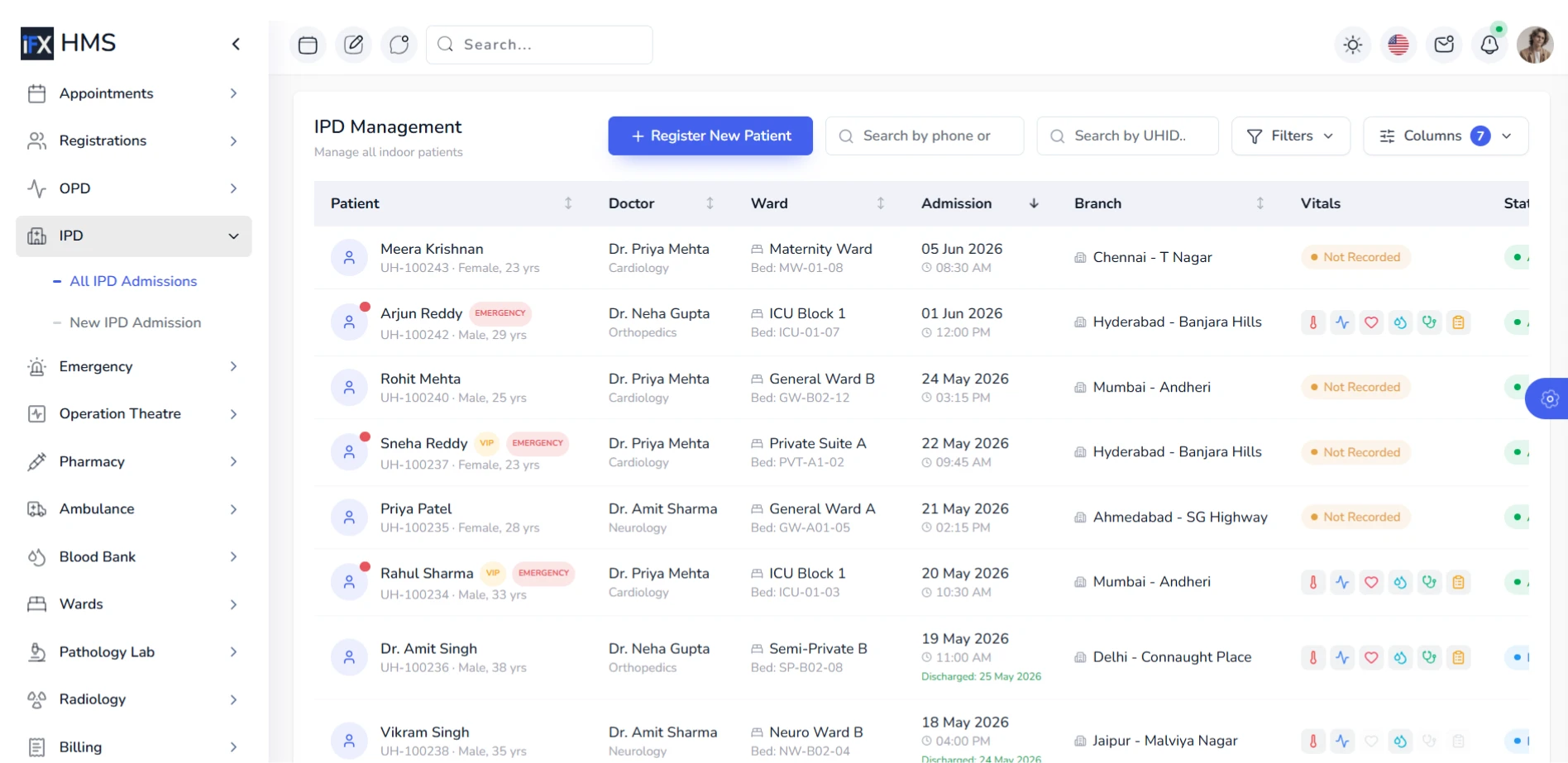
Task: Click the oxygen vital icon for Arjun Reddy
Action: tap(1400, 322)
